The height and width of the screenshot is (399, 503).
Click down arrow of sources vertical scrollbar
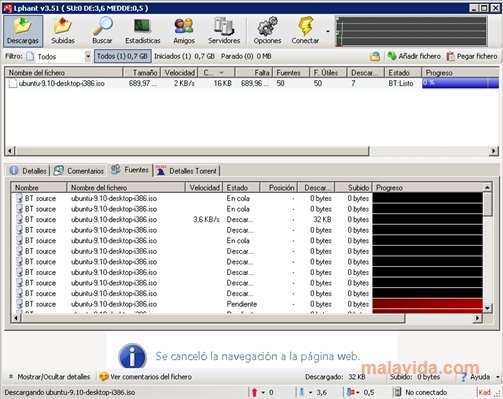(x=487, y=308)
